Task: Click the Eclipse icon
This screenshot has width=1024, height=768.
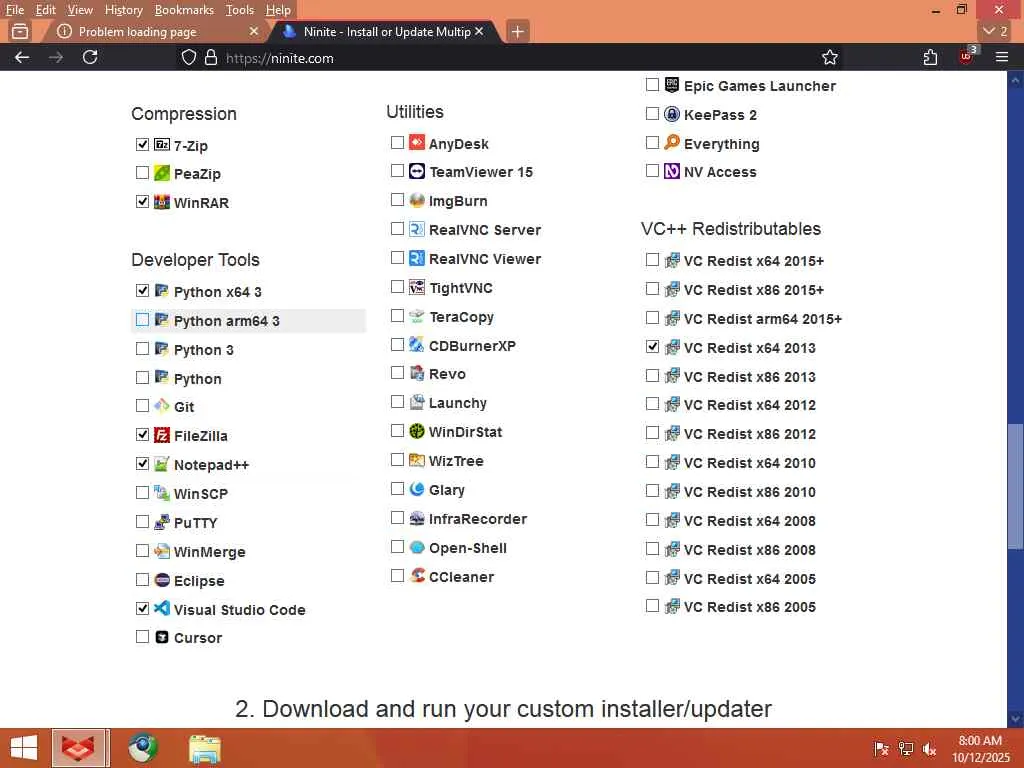Action: [162, 580]
